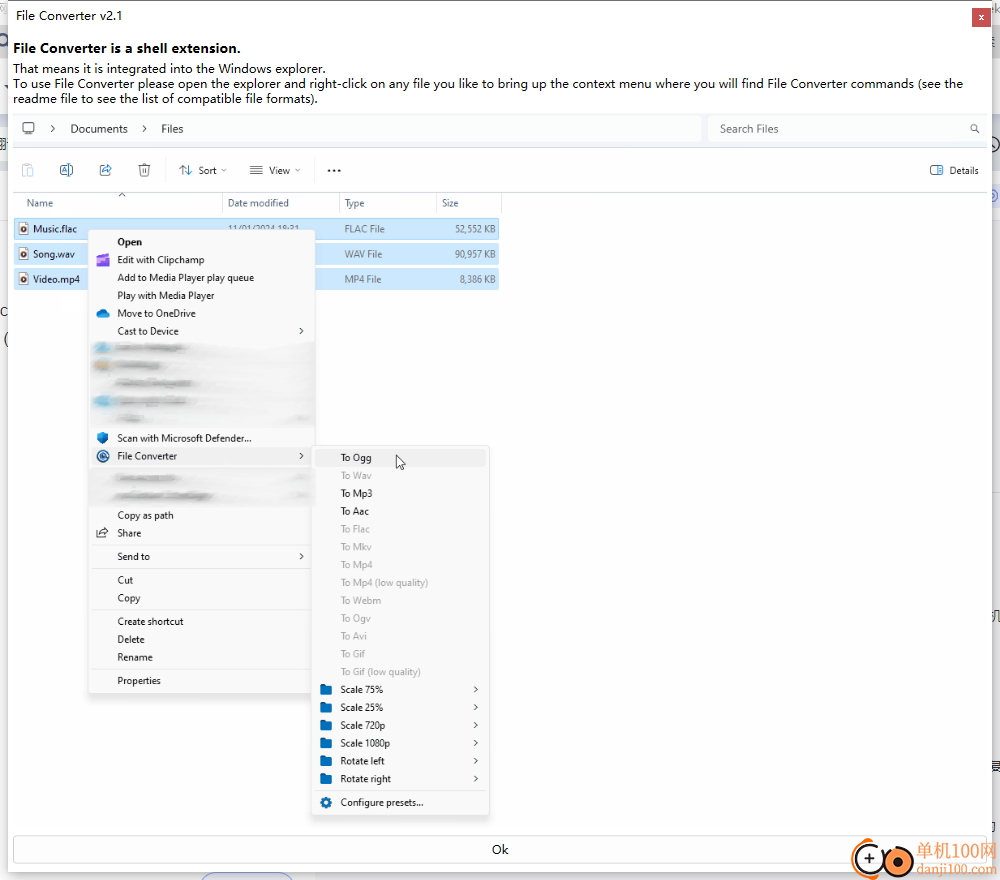Viewport: 1000px width, 880px height.
Task: Click the Share arrow icon in the context menu
Action: click(102, 533)
